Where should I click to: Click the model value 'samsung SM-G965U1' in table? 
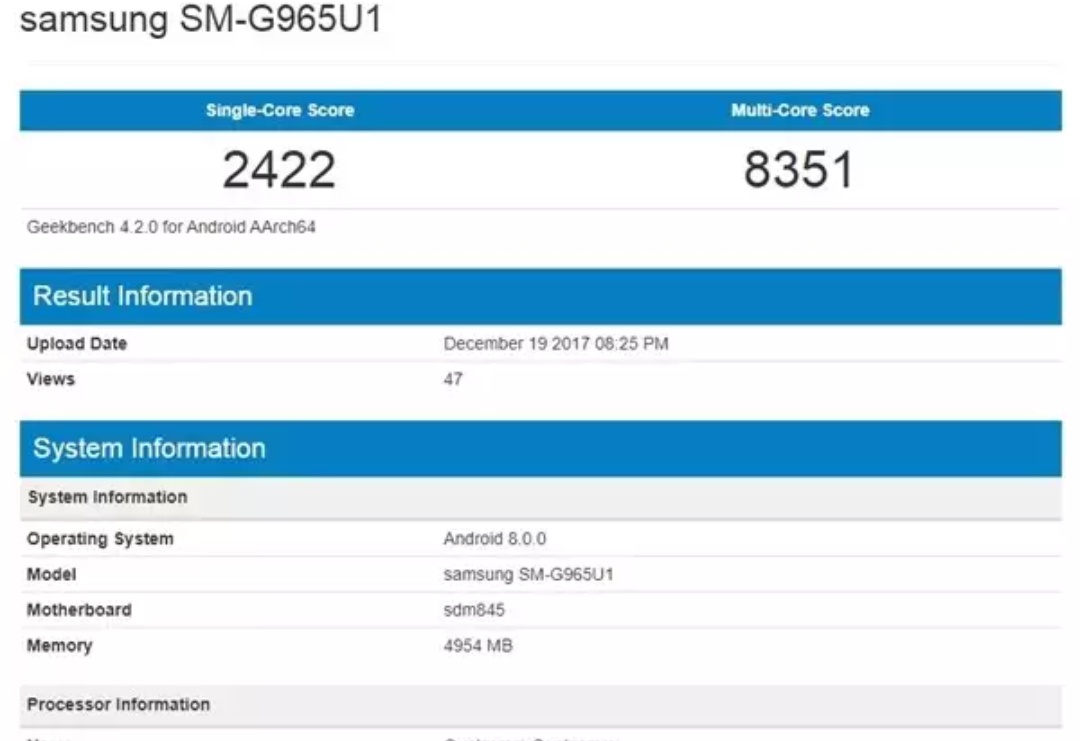point(528,574)
